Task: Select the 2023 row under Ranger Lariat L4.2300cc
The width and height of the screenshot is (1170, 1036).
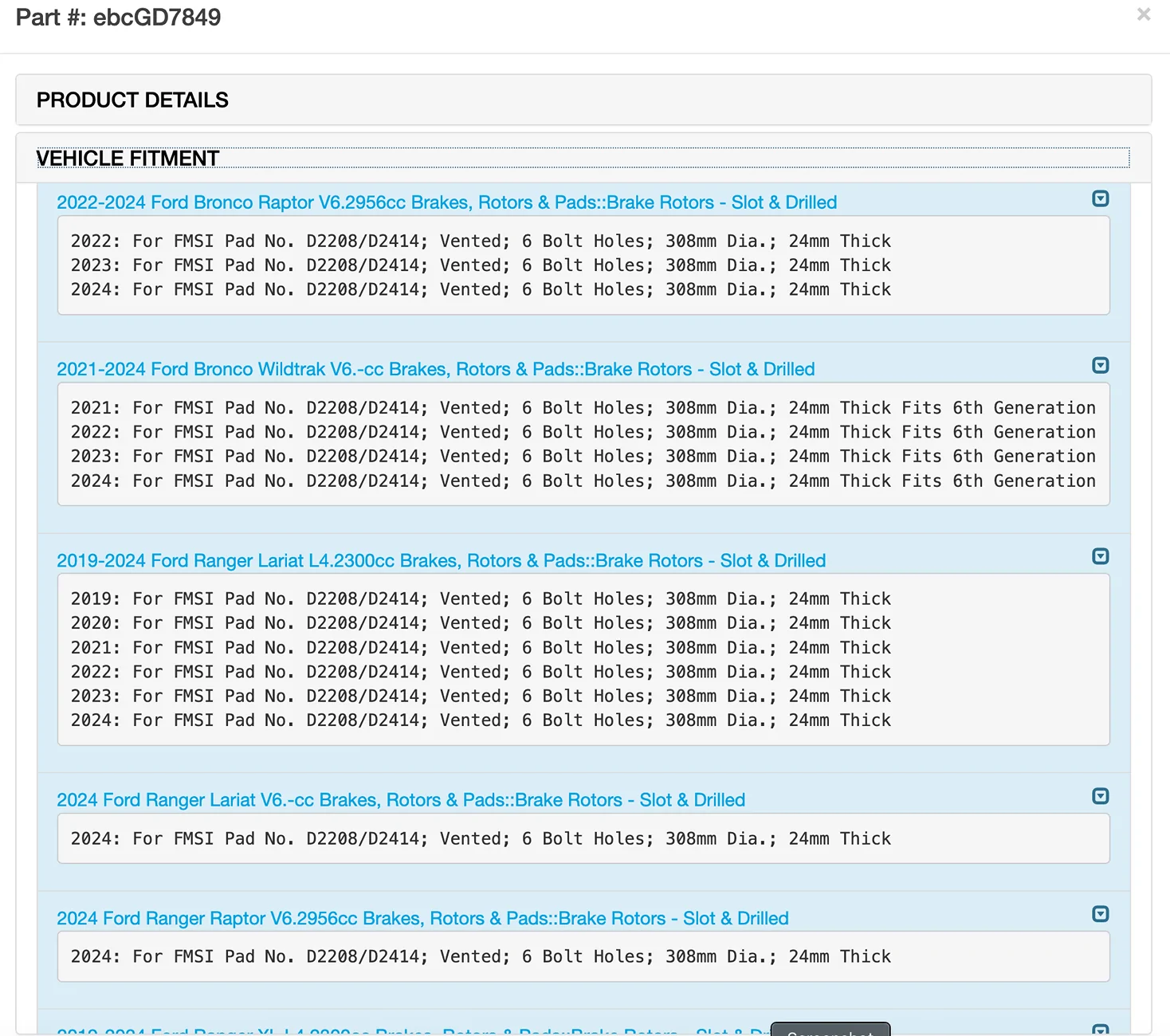Action: click(481, 696)
